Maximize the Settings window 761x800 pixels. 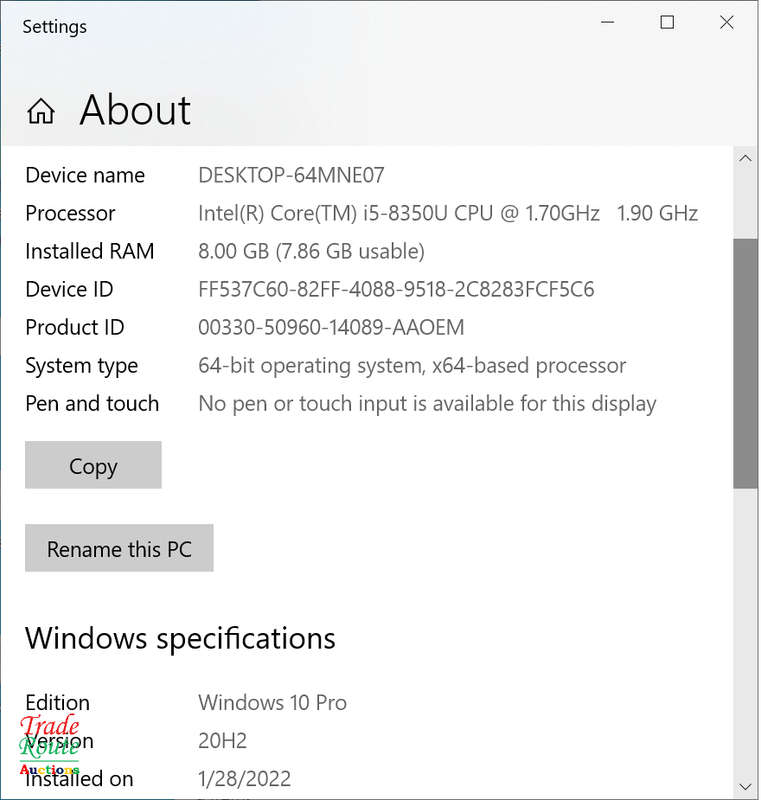point(667,22)
